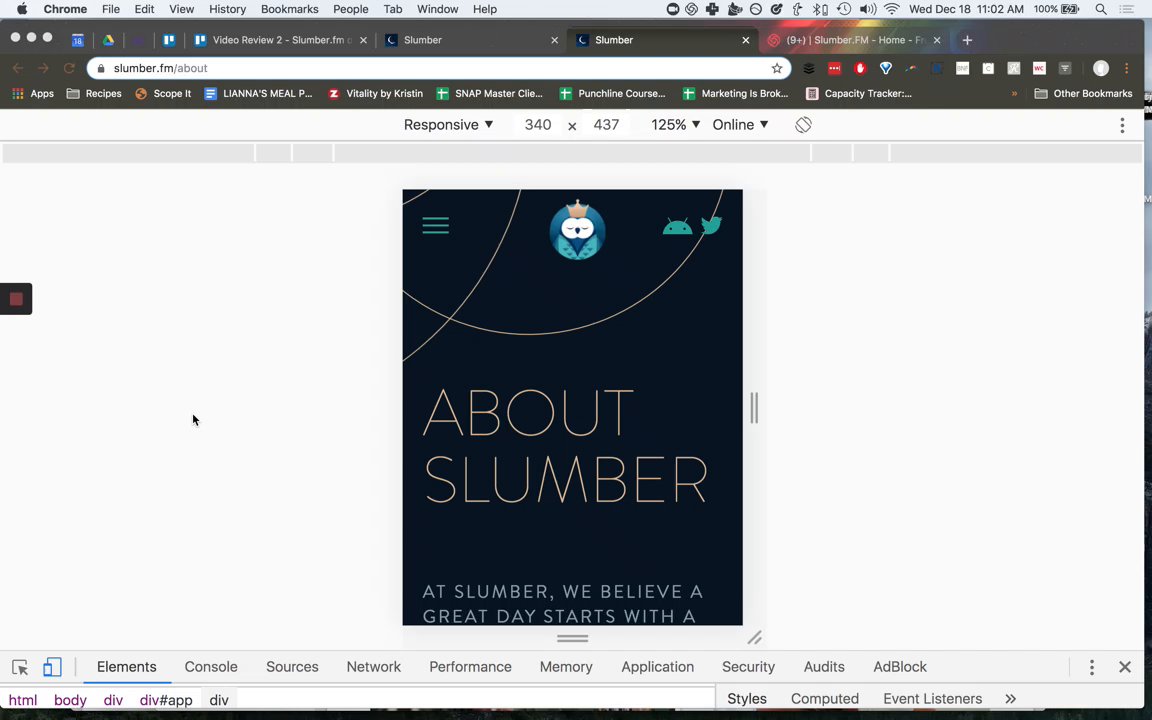1152x720 pixels.
Task: Open a new Chrome tab
Action: pyautogui.click(x=967, y=40)
